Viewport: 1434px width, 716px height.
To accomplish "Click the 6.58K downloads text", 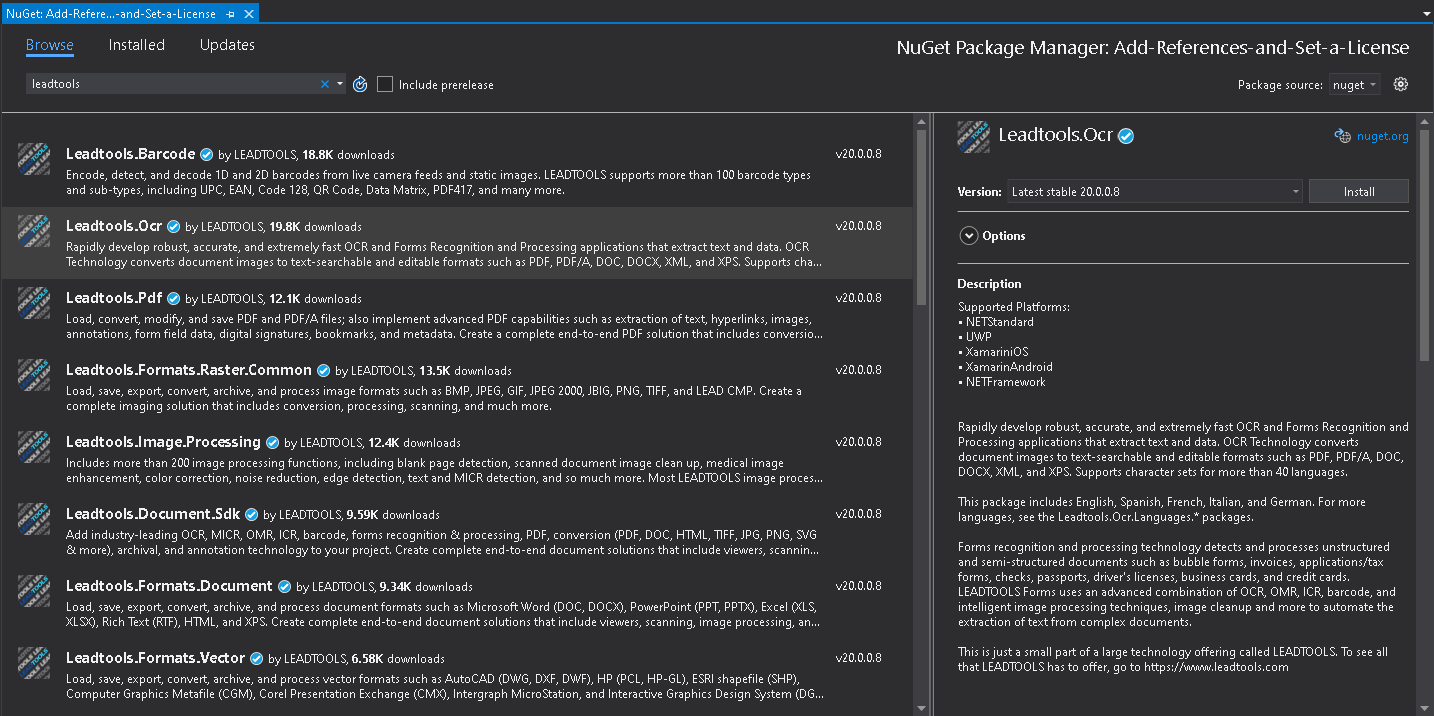I will click(398, 659).
